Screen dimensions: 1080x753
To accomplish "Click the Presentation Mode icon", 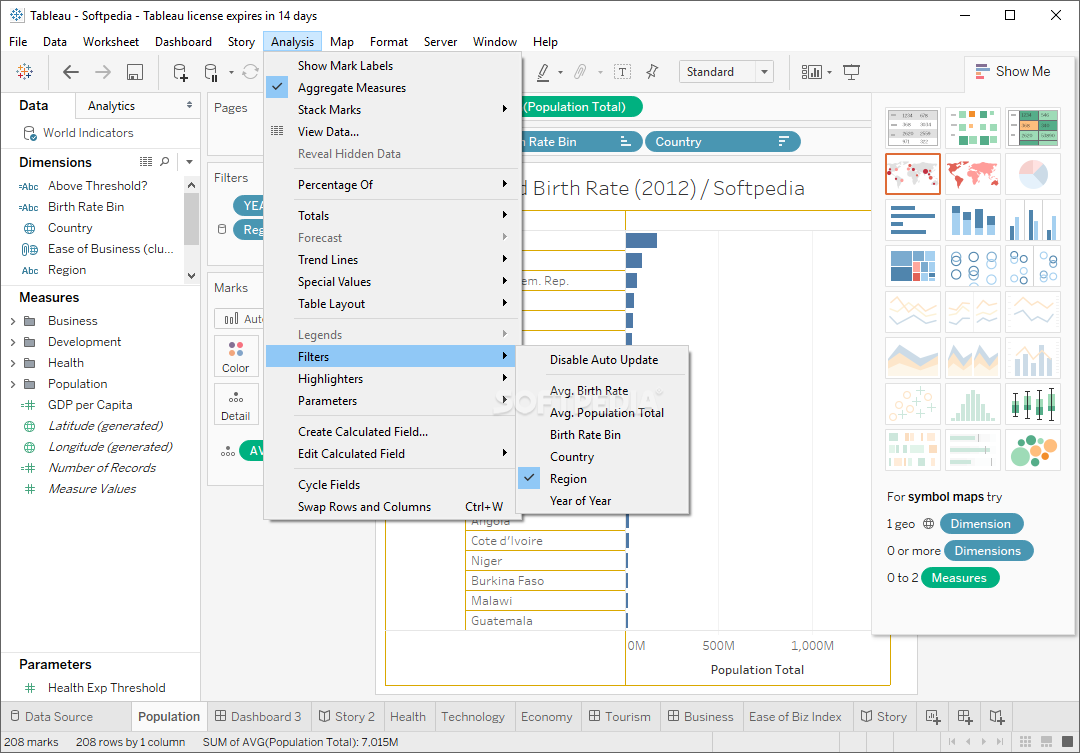I will (851, 72).
